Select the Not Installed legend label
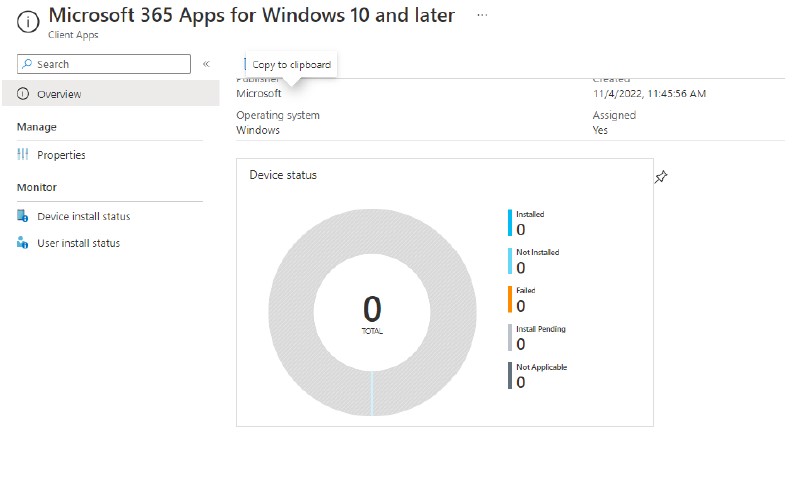 [538, 252]
